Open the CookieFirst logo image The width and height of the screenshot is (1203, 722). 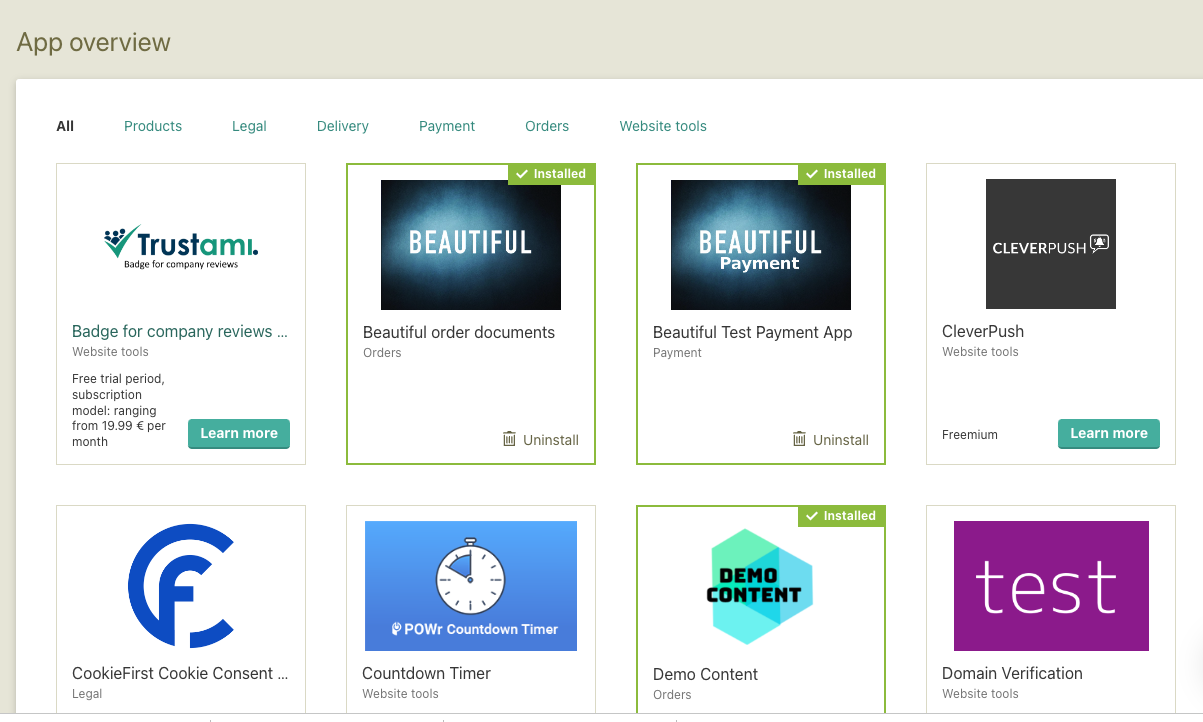(x=181, y=586)
